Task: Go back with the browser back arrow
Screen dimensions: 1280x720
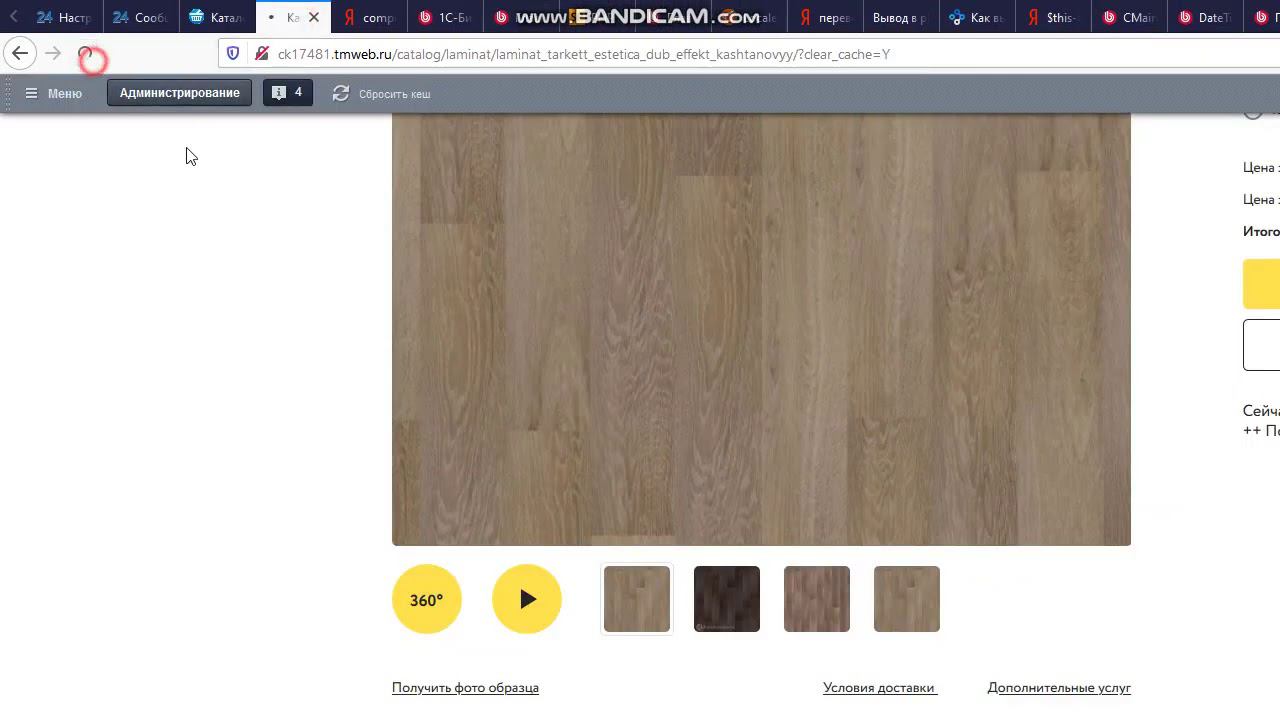Action: [x=20, y=54]
